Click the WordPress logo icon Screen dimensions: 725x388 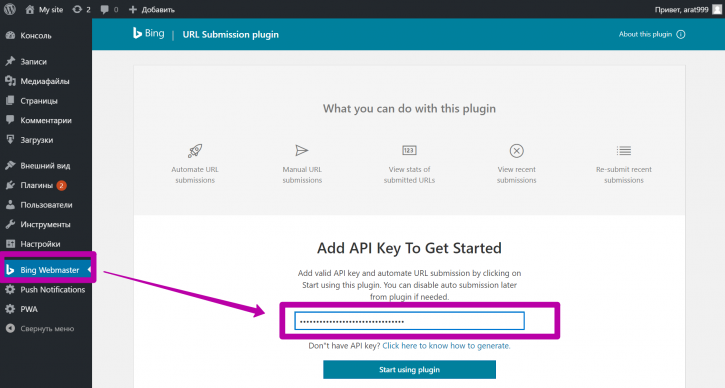10,9
